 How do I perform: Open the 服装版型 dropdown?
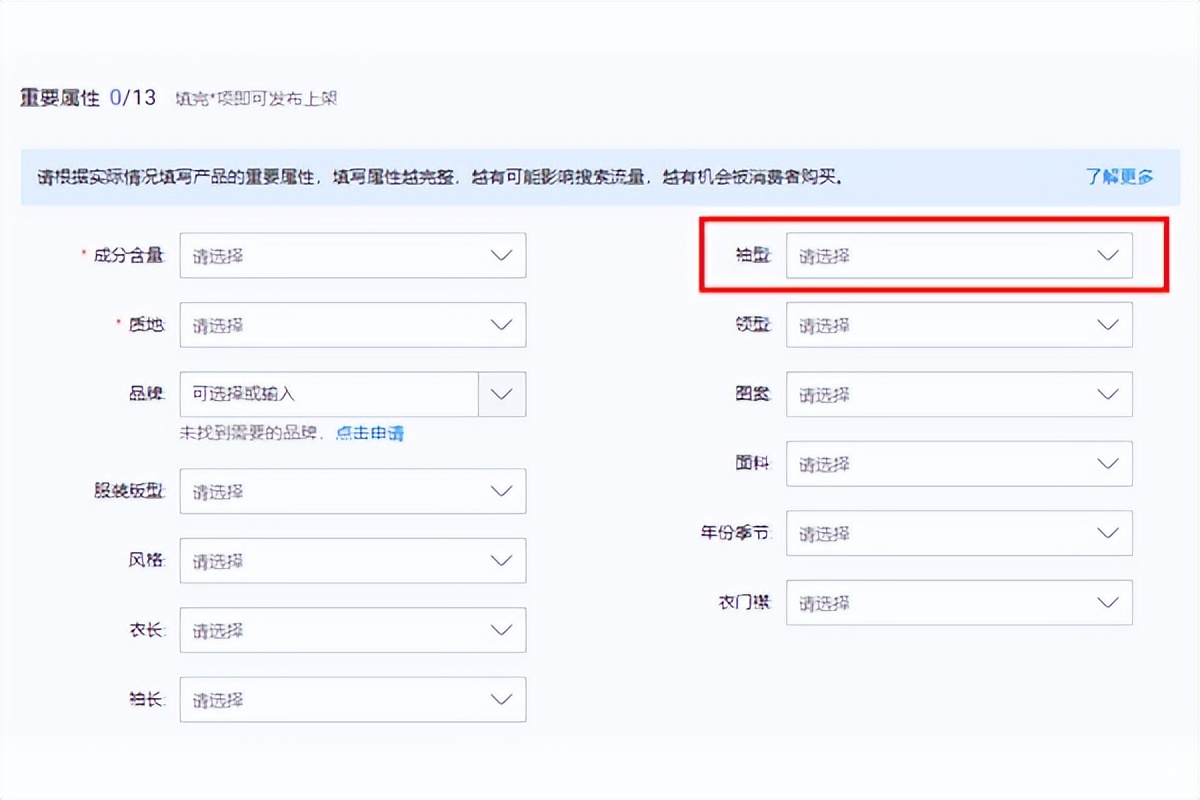click(352, 491)
